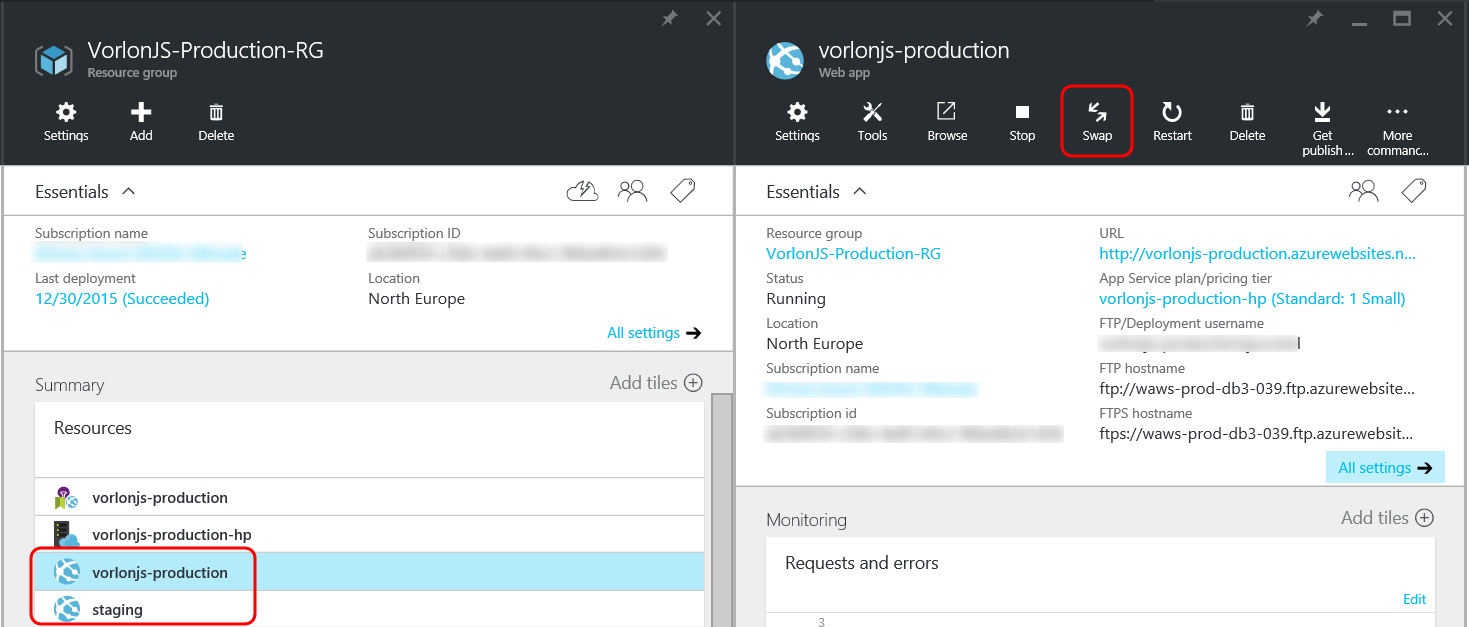Delete the vorlonjs-production web app
Screen dimensions: 1469x627
click(x=1246, y=120)
